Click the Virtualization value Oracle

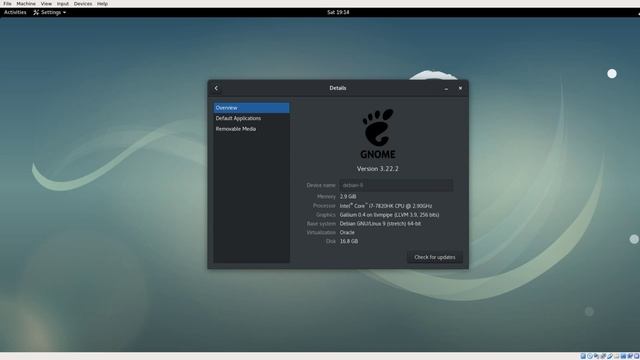347,232
